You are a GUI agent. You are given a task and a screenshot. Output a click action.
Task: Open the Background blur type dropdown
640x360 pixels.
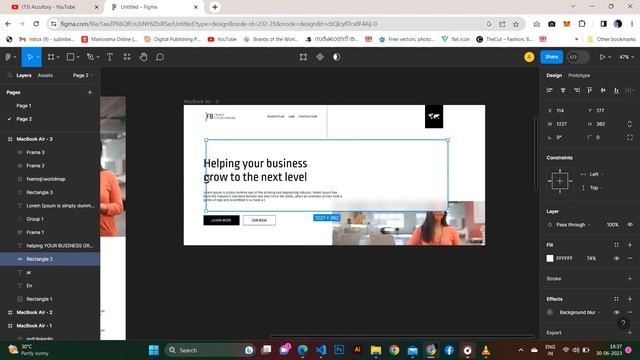pos(580,312)
